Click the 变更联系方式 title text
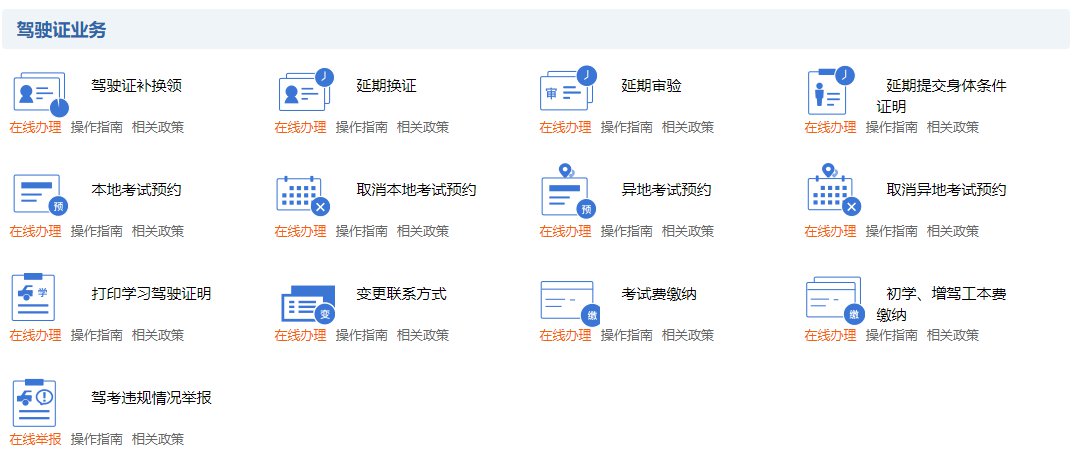The height and width of the screenshot is (466, 1078). click(x=401, y=294)
